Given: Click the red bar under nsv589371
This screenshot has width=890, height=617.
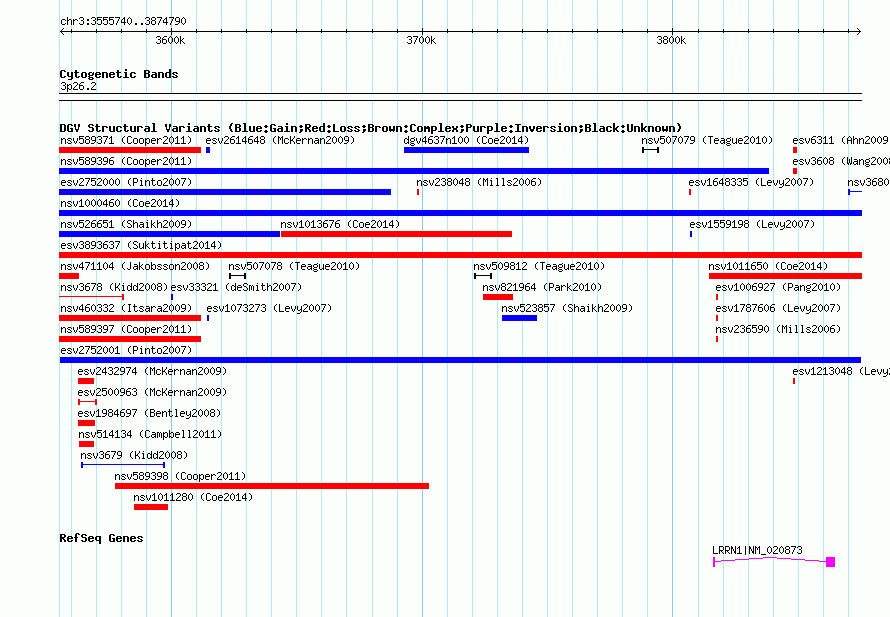Looking at the screenshot, I should pyautogui.click(x=130, y=150).
